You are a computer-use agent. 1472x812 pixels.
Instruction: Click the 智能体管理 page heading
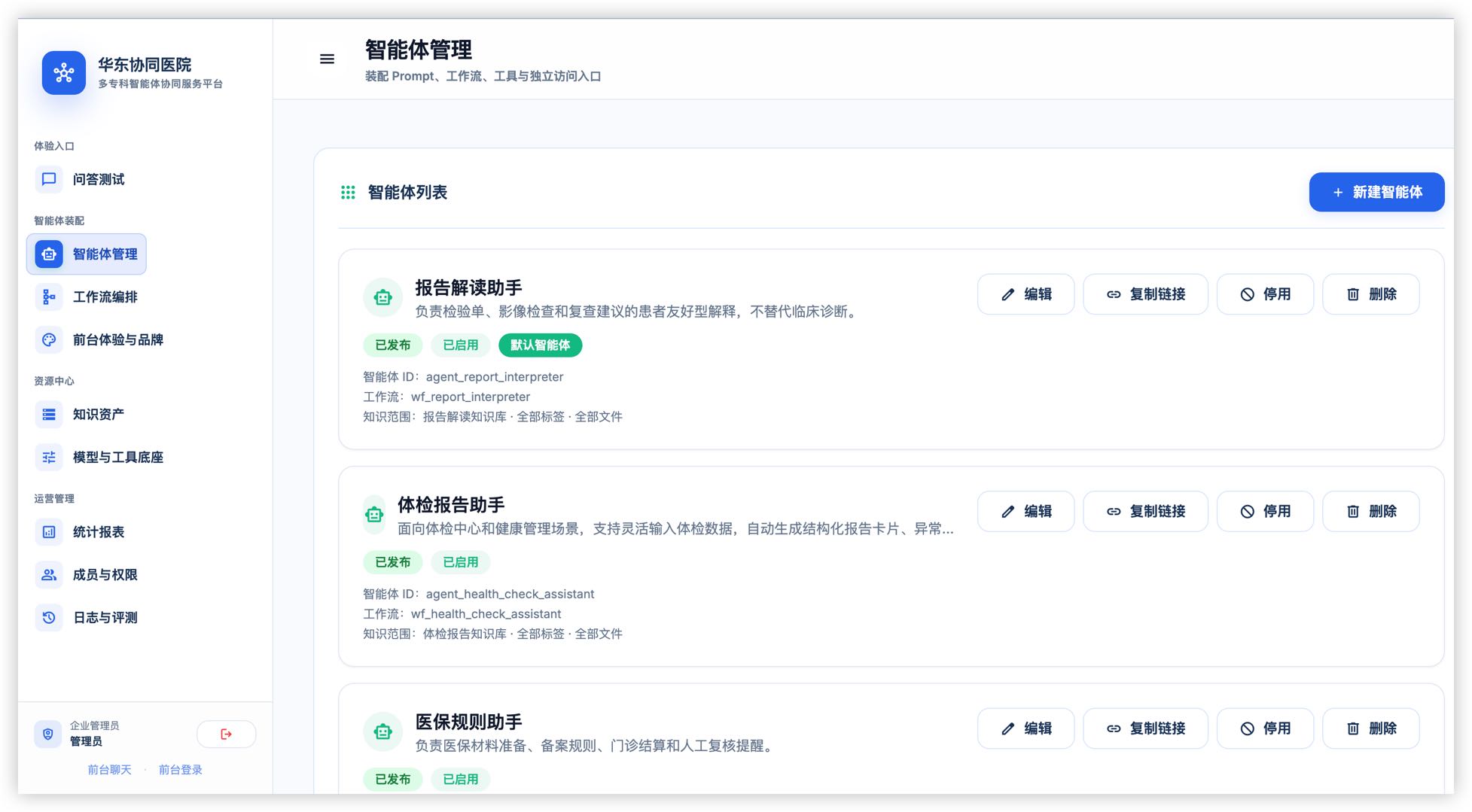(x=419, y=50)
